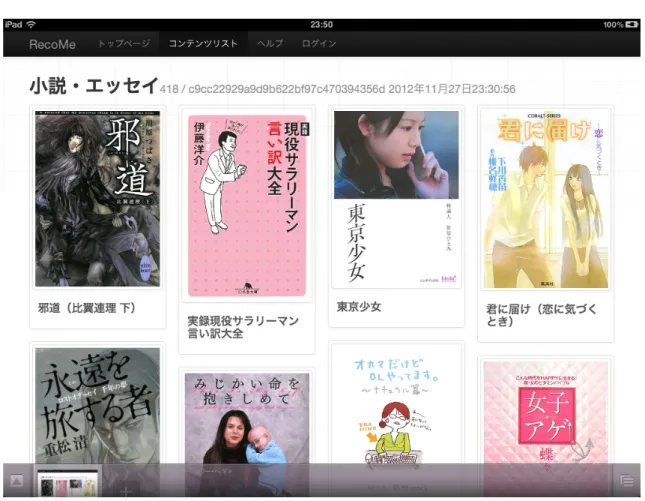Open the ヘルプ menu item
645x501 pixels.
click(x=270, y=43)
